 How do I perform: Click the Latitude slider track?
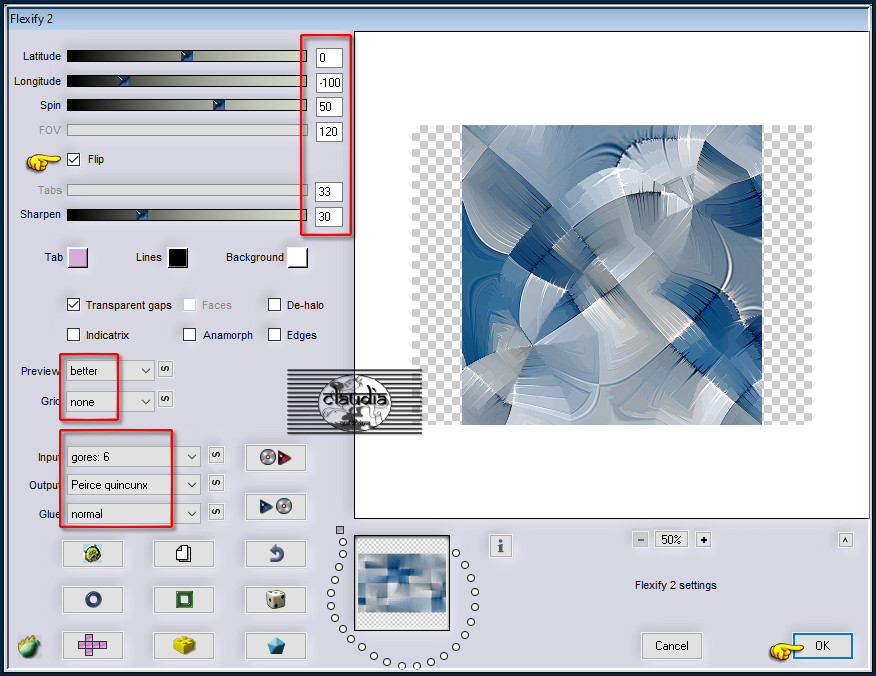pyautogui.click(x=187, y=56)
